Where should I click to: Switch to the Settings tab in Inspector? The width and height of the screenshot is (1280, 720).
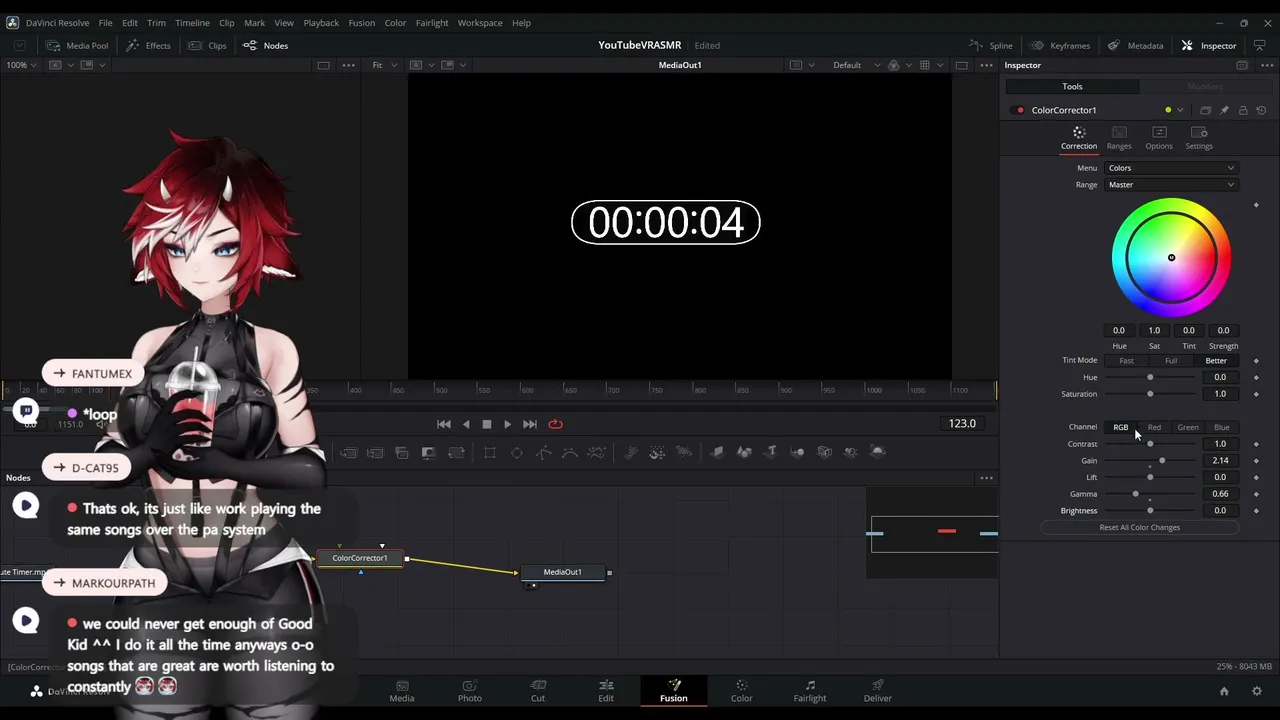1199,138
